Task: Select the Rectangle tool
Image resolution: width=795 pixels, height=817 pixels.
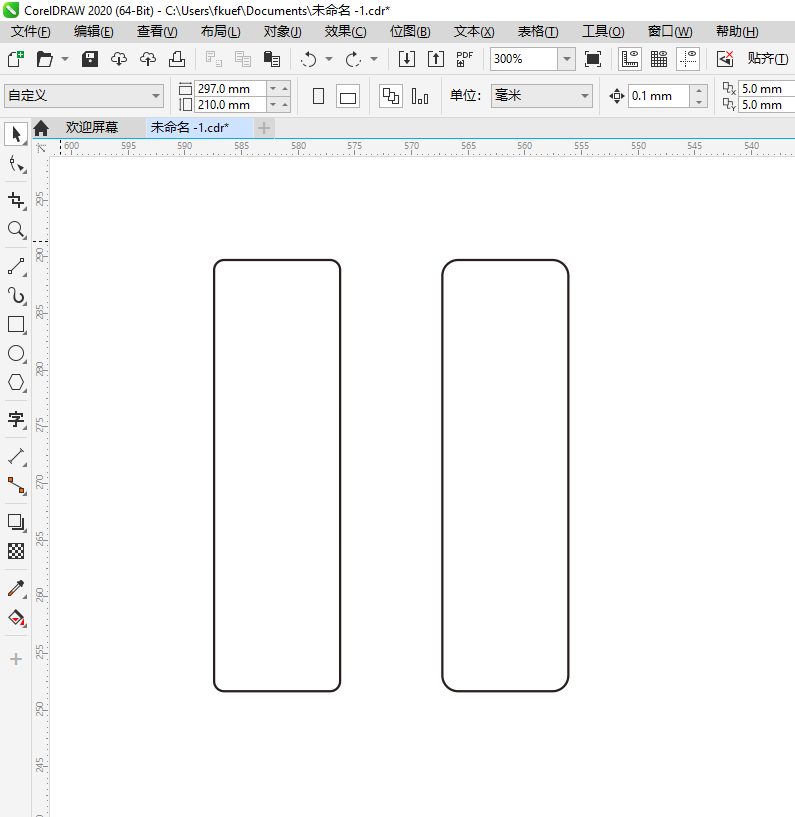Action: coord(16,325)
